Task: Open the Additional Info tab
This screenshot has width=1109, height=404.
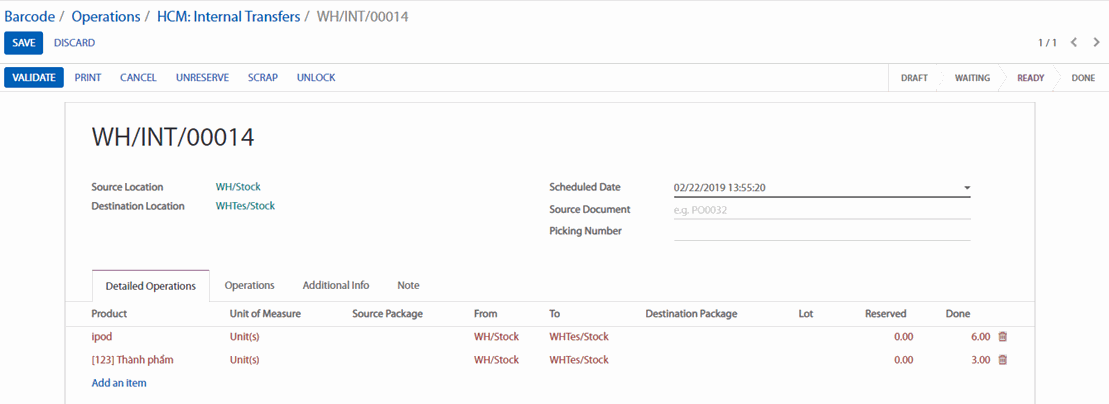Action: click(x=336, y=285)
